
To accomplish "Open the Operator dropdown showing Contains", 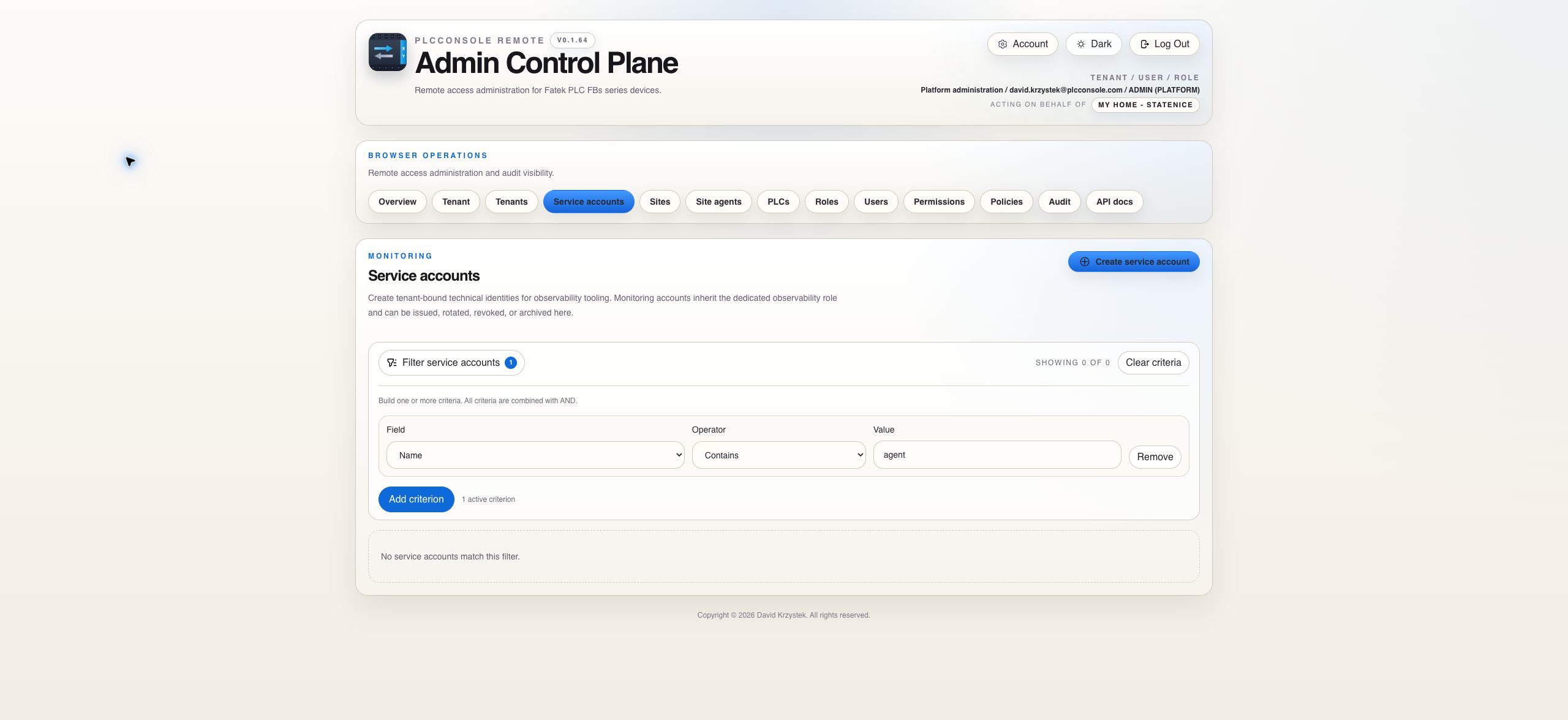I will 779,455.
